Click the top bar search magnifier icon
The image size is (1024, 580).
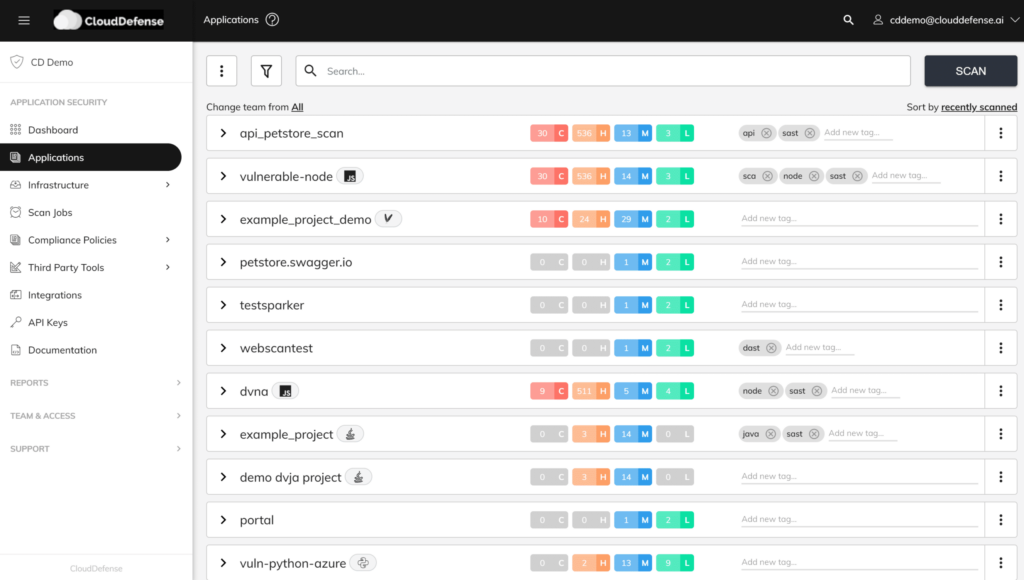pos(848,20)
